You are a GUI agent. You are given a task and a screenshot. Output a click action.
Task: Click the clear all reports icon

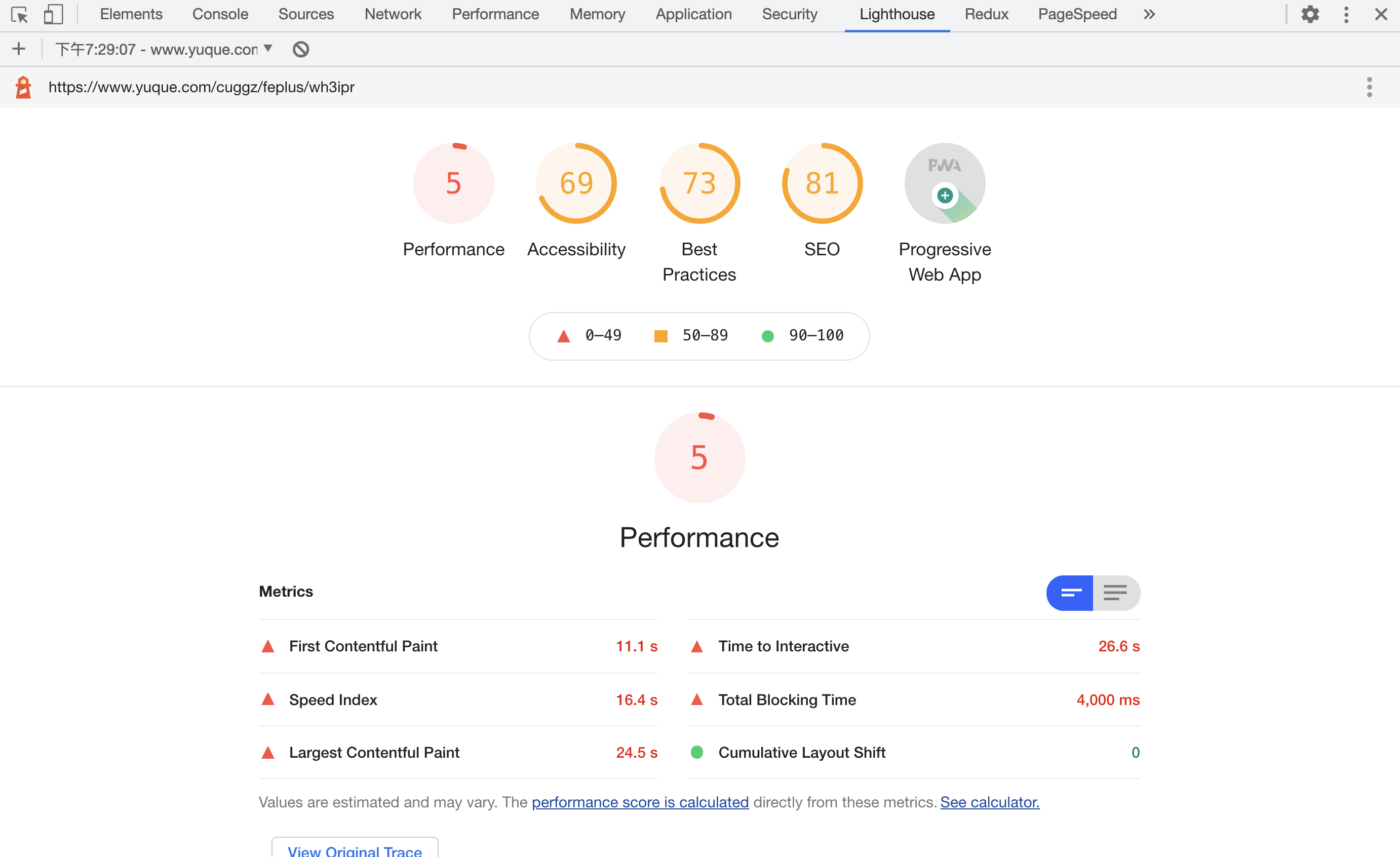tap(300, 50)
